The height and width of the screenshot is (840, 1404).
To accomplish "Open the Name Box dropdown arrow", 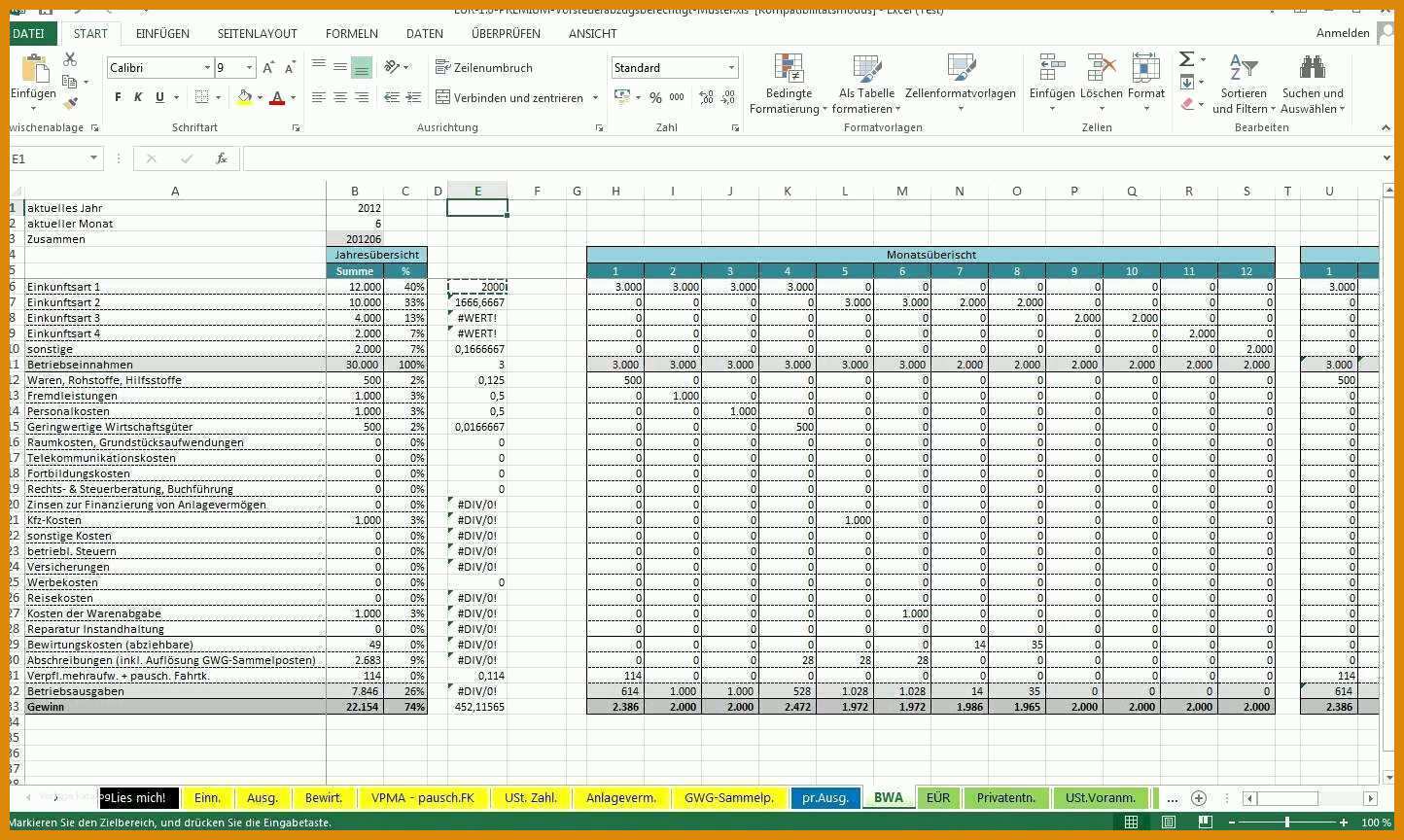I will [94, 158].
